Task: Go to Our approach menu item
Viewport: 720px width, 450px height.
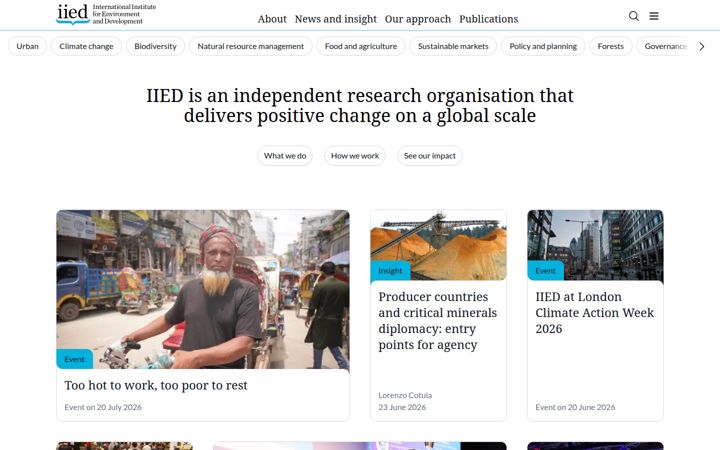Action: click(418, 19)
